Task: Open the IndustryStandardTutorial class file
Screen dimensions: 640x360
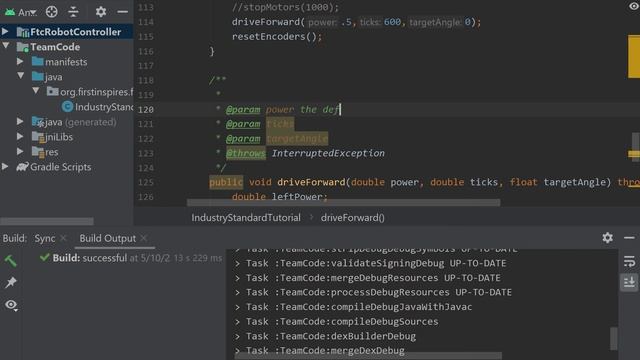Action: (x=104, y=107)
